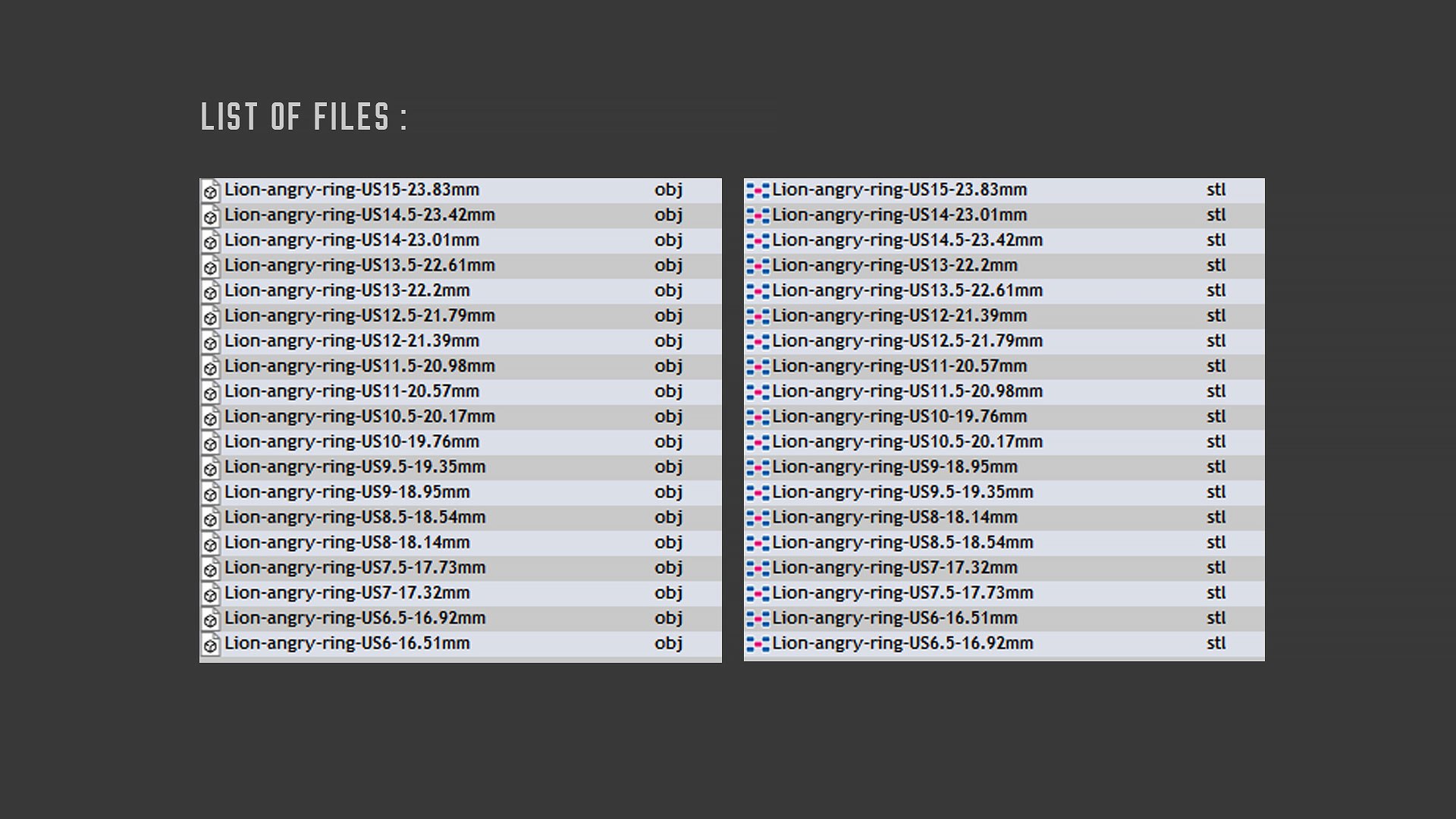Screen dimensions: 1456x819
Task: Select obj file Lion-angry-ring-US12.5-21.79mm
Action: [x=460, y=316]
